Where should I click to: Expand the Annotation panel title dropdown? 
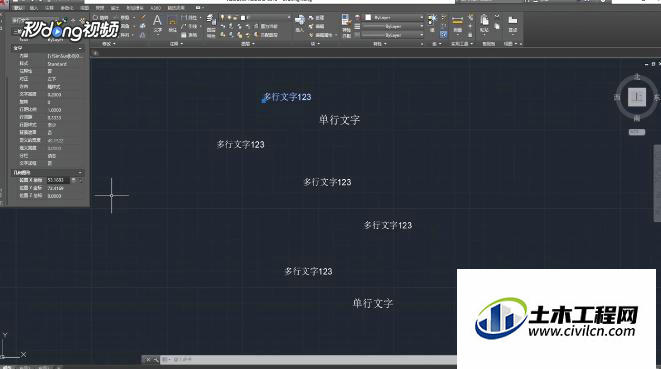(176, 44)
